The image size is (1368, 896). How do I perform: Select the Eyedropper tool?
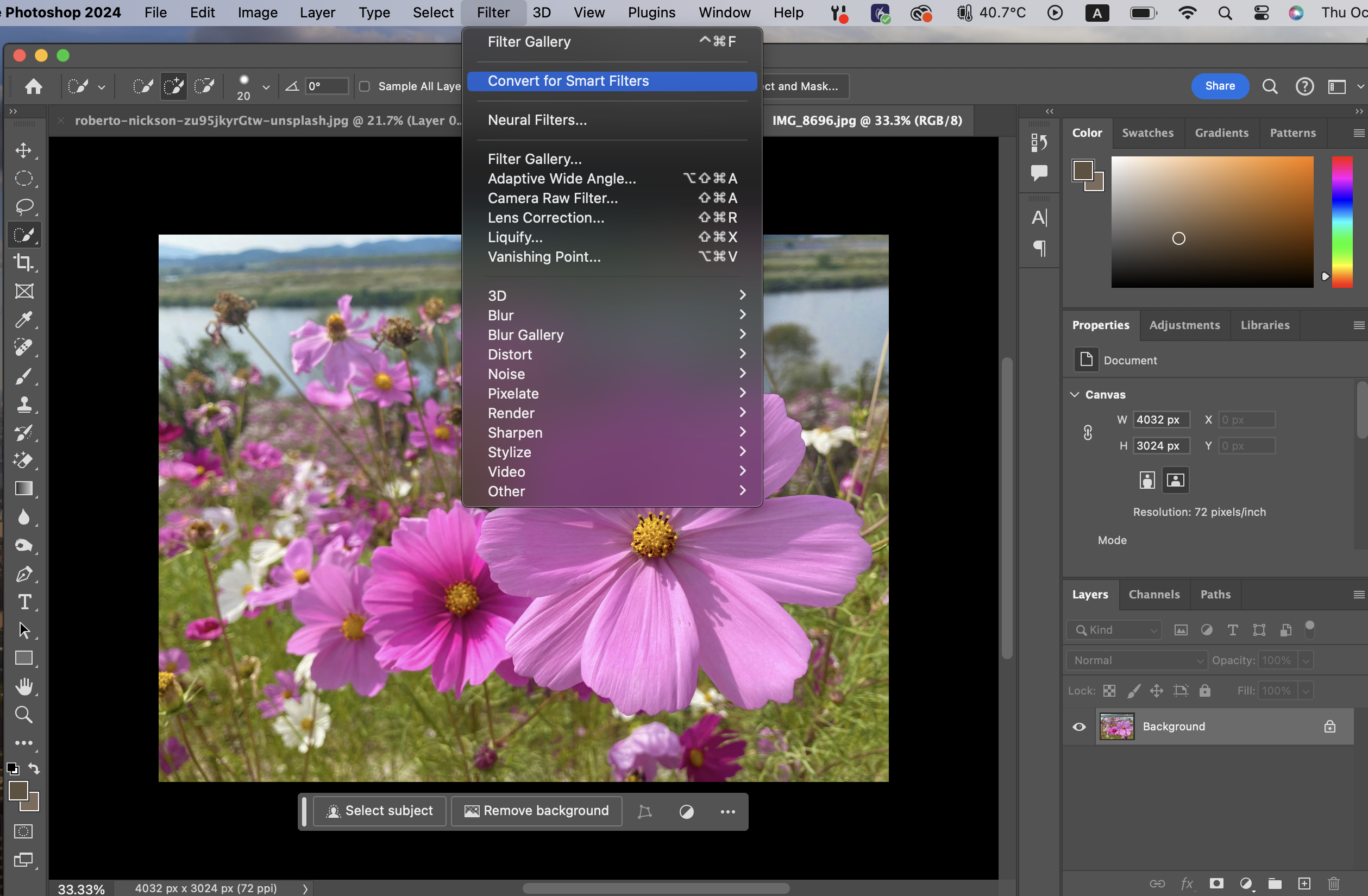(23, 319)
